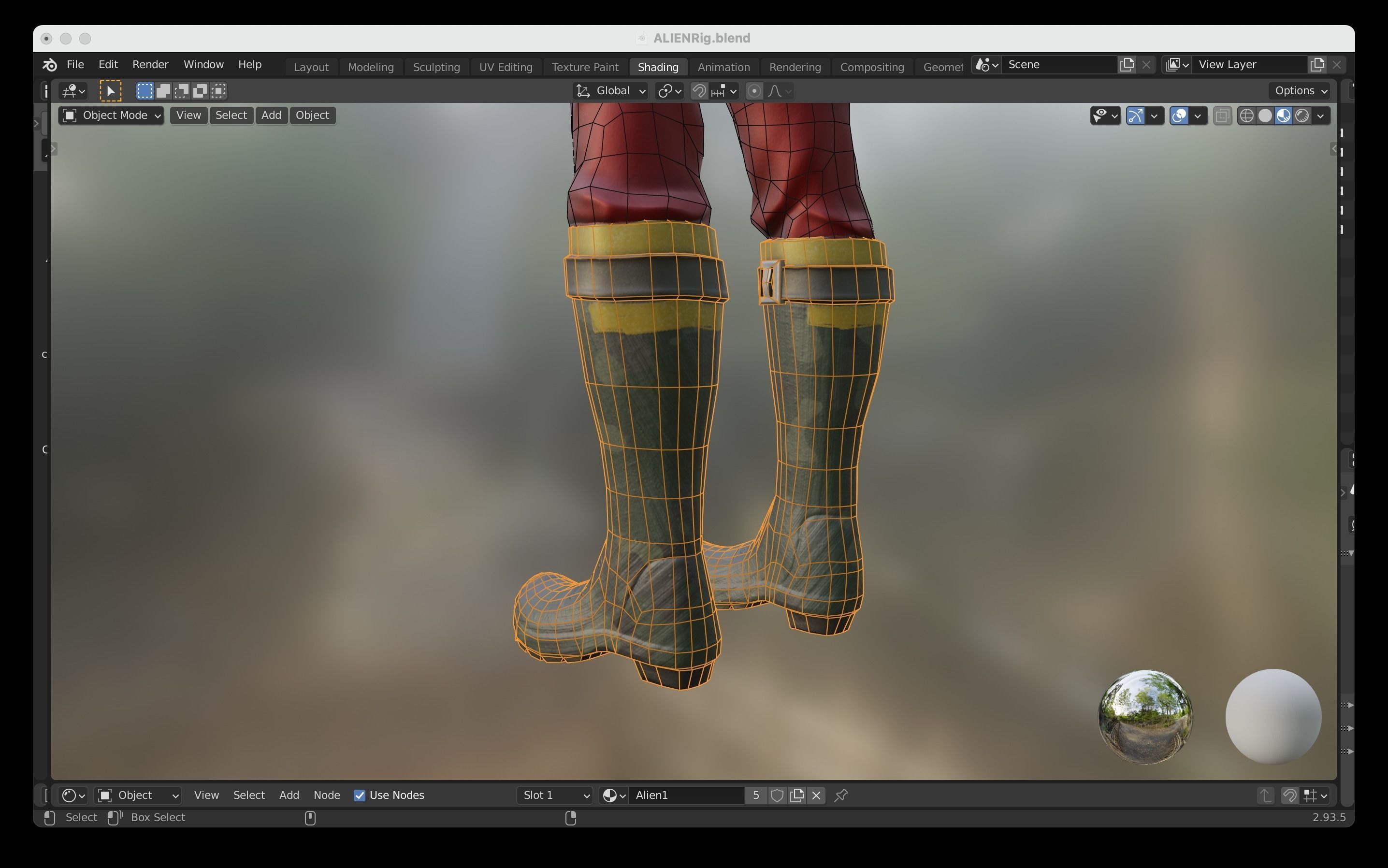The image size is (1388, 868).
Task: Open the Global transform orientation dropdown
Action: pyautogui.click(x=611, y=91)
